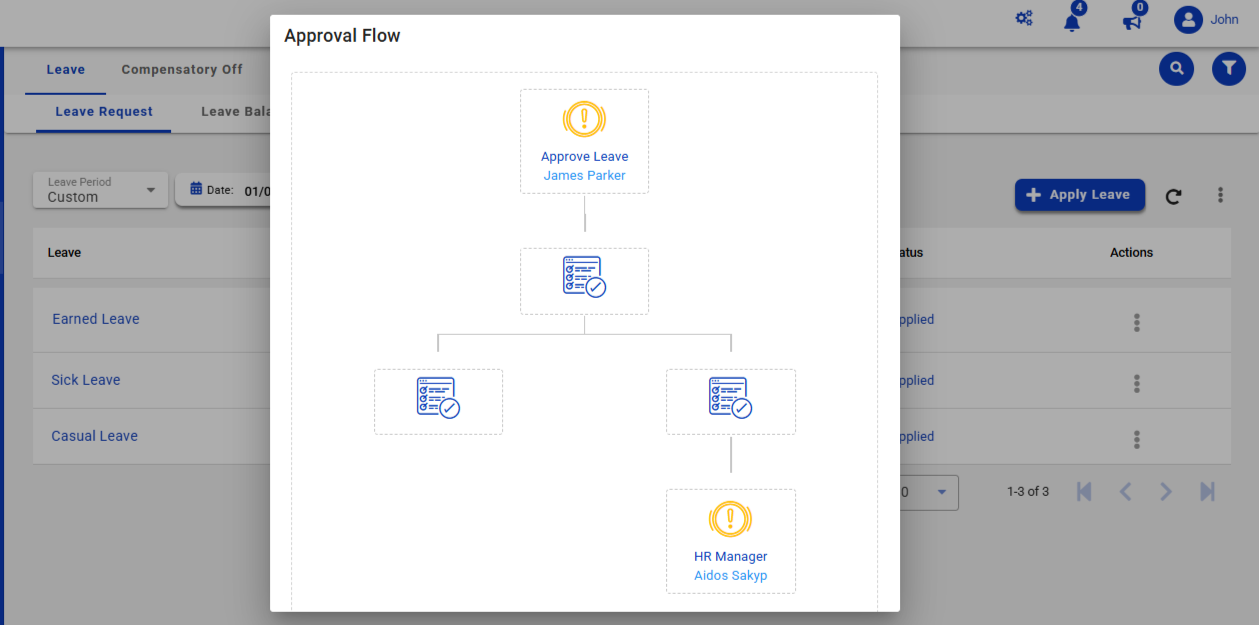Image resolution: width=1259 pixels, height=625 pixels.
Task: Open the announcements megaphone icon
Action: [x=1132, y=21]
